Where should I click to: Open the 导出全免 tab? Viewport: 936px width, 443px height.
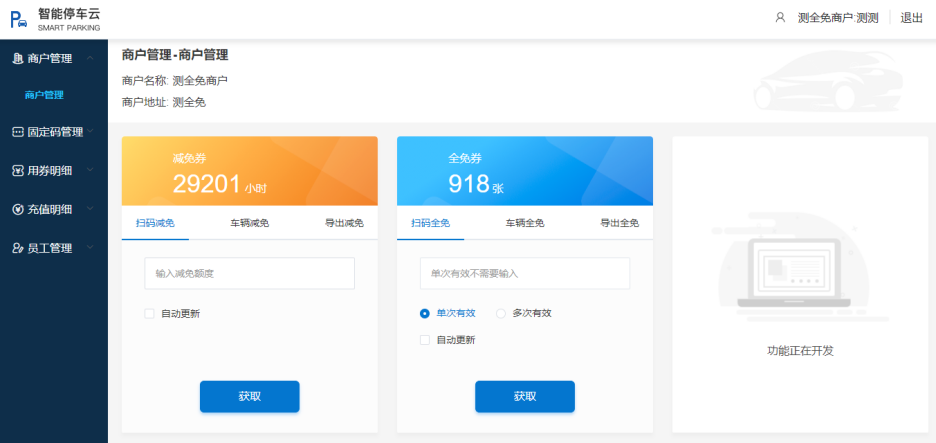[619, 223]
